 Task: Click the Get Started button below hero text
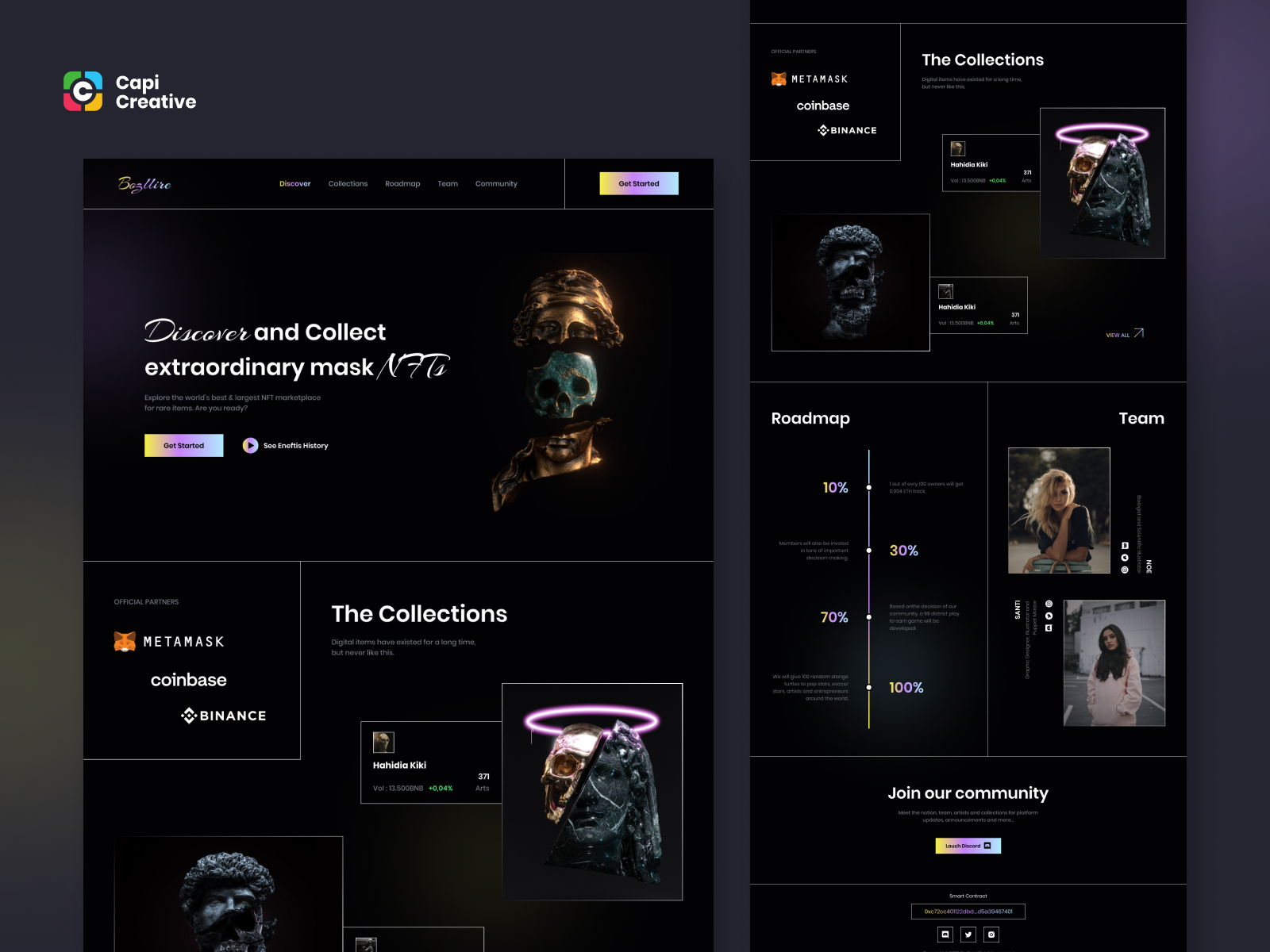click(184, 446)
